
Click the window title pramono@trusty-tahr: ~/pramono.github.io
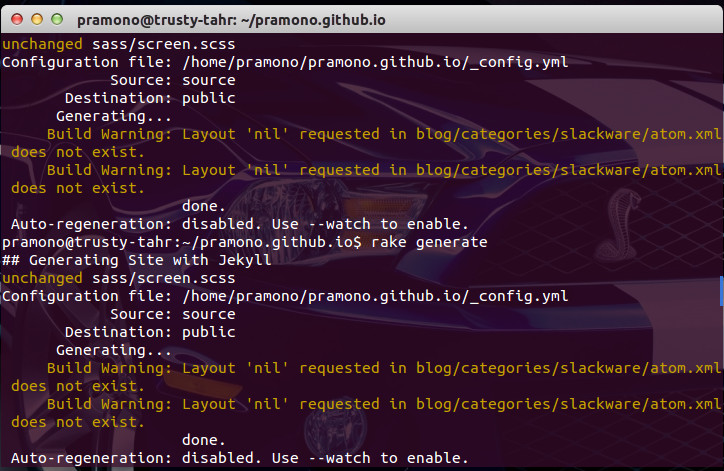[231, 20]
